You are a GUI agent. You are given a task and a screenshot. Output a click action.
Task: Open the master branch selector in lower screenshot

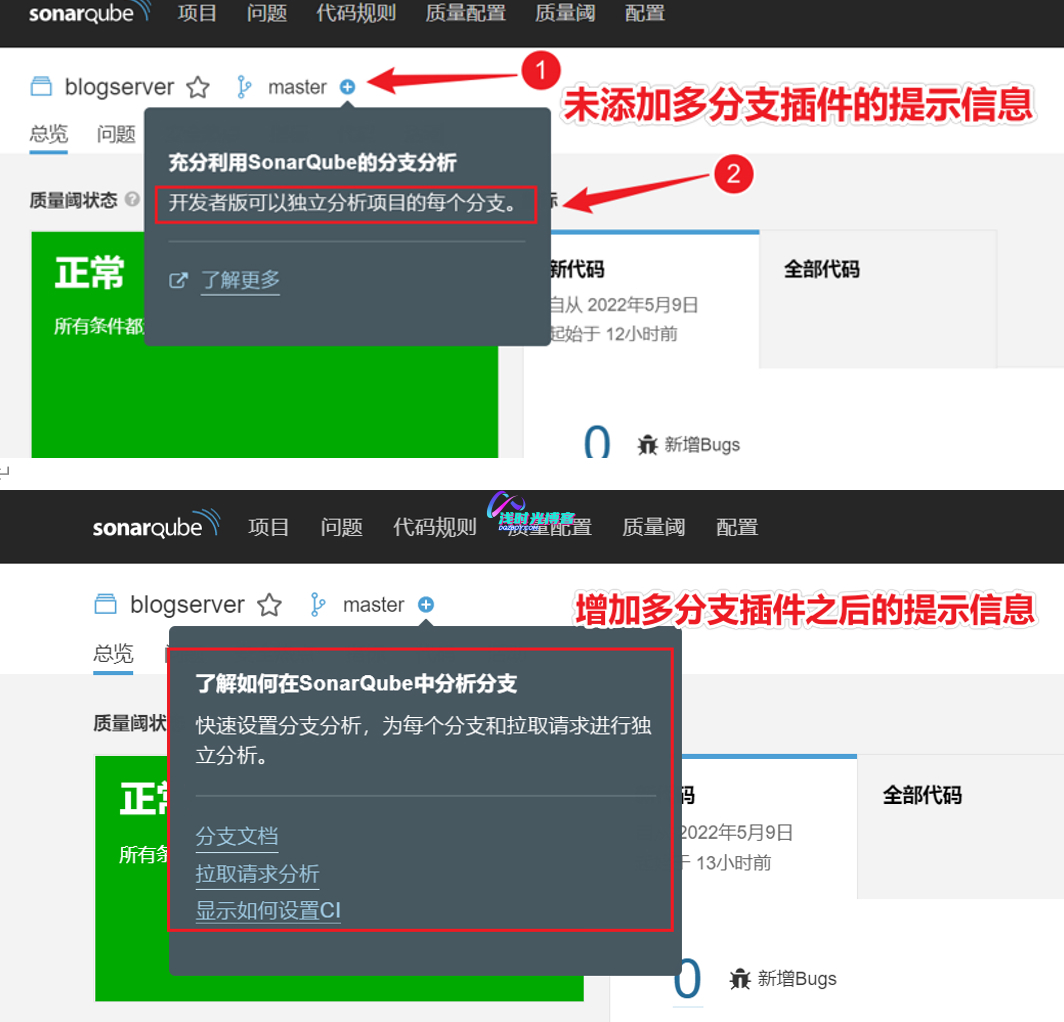373,605
